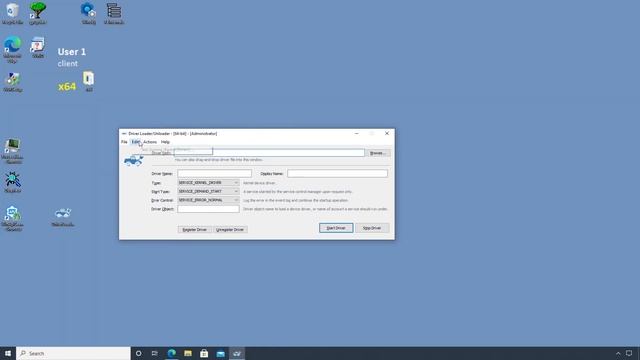The width and height of the screenshot is (640, 360).
Task: Open File Explorer from the taskbar
Action: (x=188, y=353)
